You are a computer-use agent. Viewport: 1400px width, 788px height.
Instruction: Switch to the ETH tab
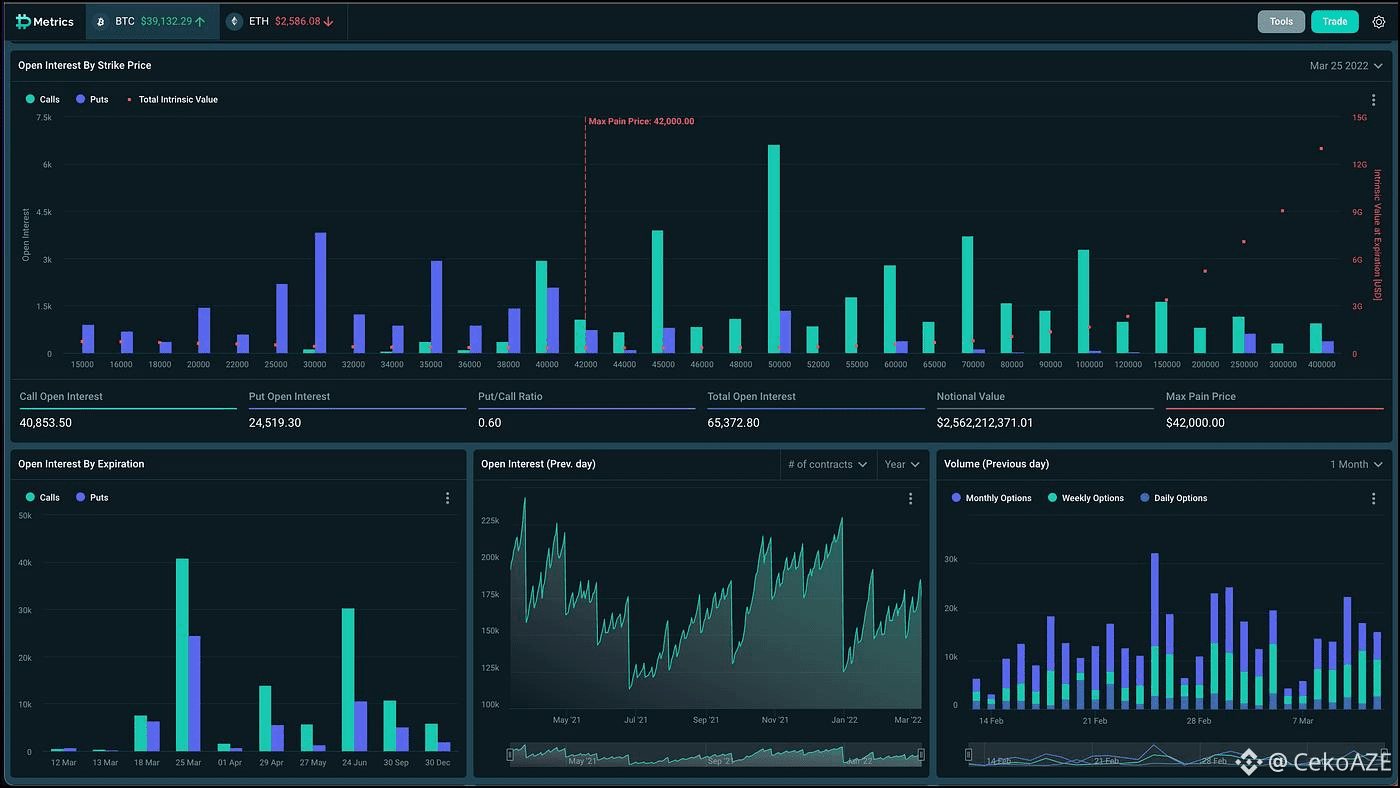(283, 21)
